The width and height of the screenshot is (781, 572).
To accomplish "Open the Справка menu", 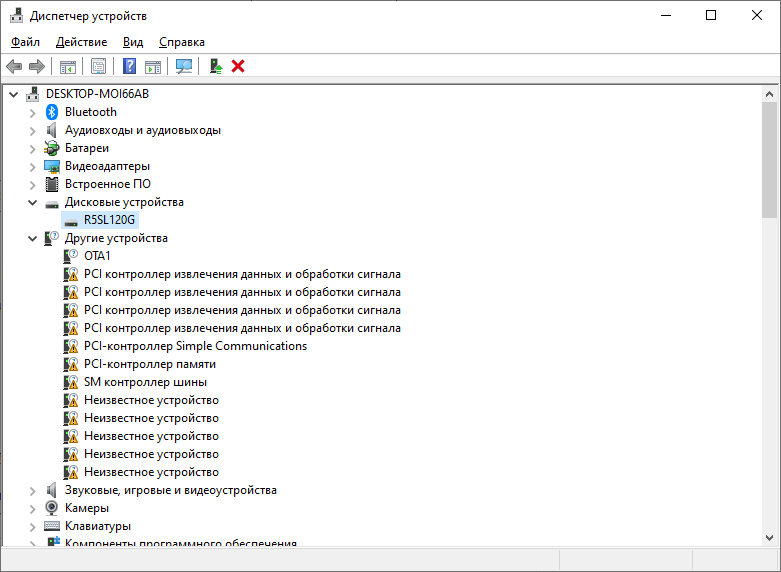I will tap(182, 42).
